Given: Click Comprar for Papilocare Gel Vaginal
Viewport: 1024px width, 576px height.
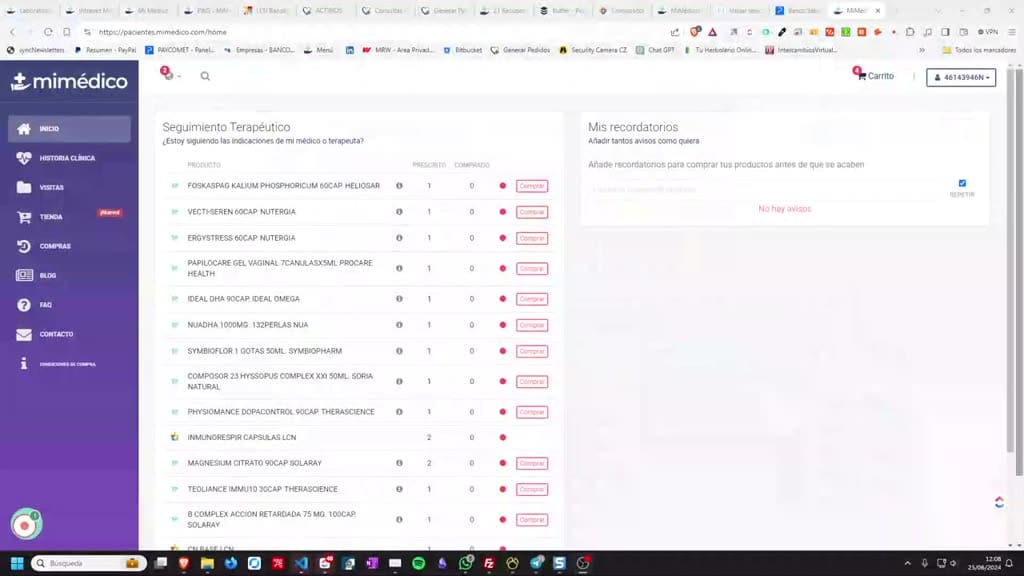Looking at the screenshot, I should click(x=532, y=268).
